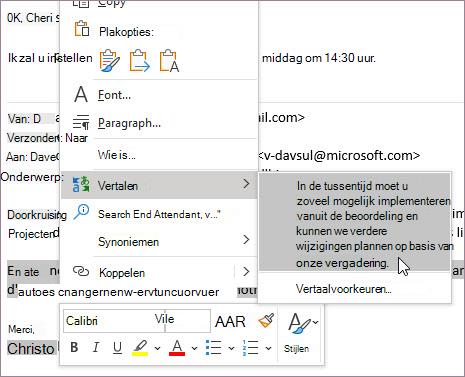Click the Onderwerp: label in email

[32, 177]
